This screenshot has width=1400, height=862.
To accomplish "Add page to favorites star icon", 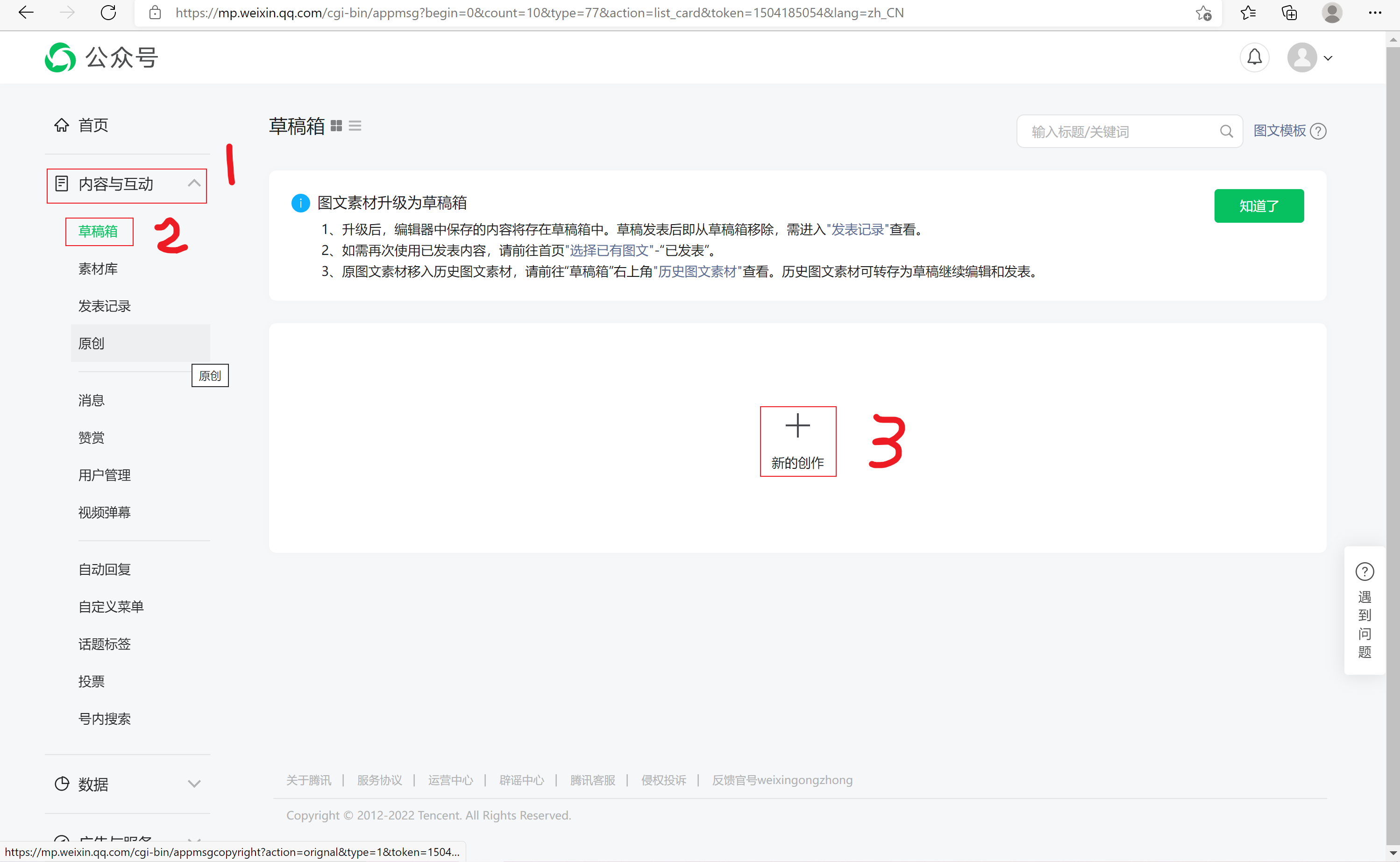I will [1203, 13].
